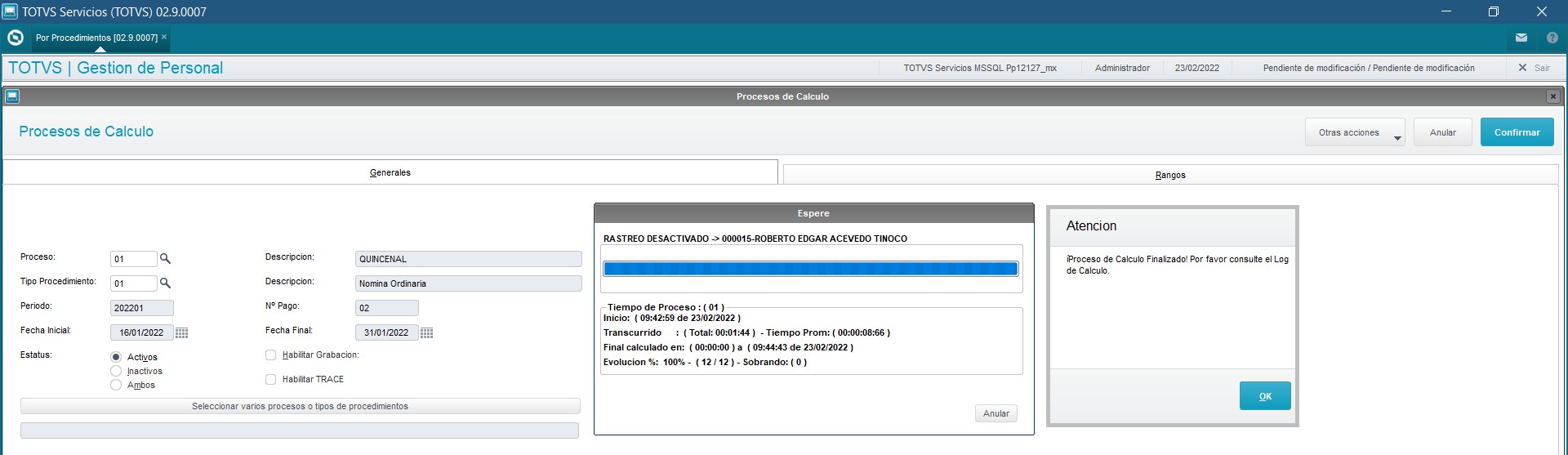Click the blue progress bar in Espere
The height and width of the screenshot is (455, 1568).
tap(810, 269)
